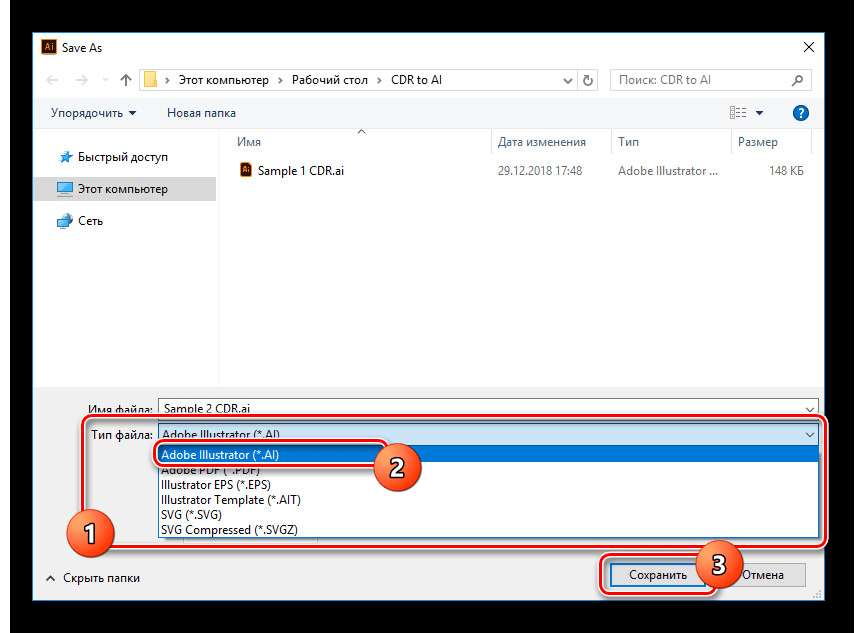Click the Отмена button
857x633 pixels.
point(764,575)
